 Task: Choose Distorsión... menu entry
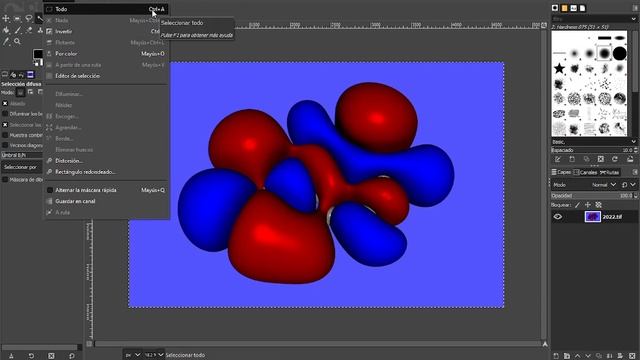[106, 161]
